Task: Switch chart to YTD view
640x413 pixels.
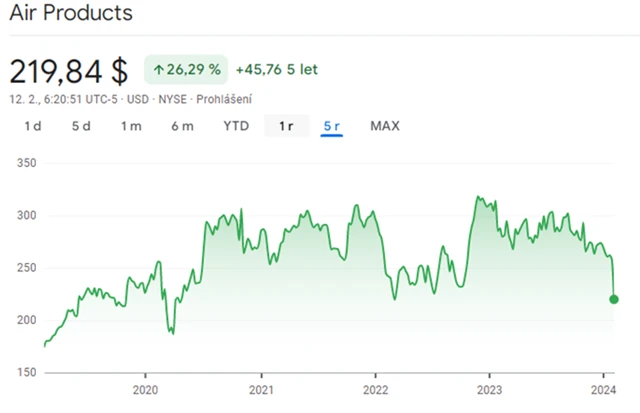Action: pyautogui.click(x=236, y=126)
